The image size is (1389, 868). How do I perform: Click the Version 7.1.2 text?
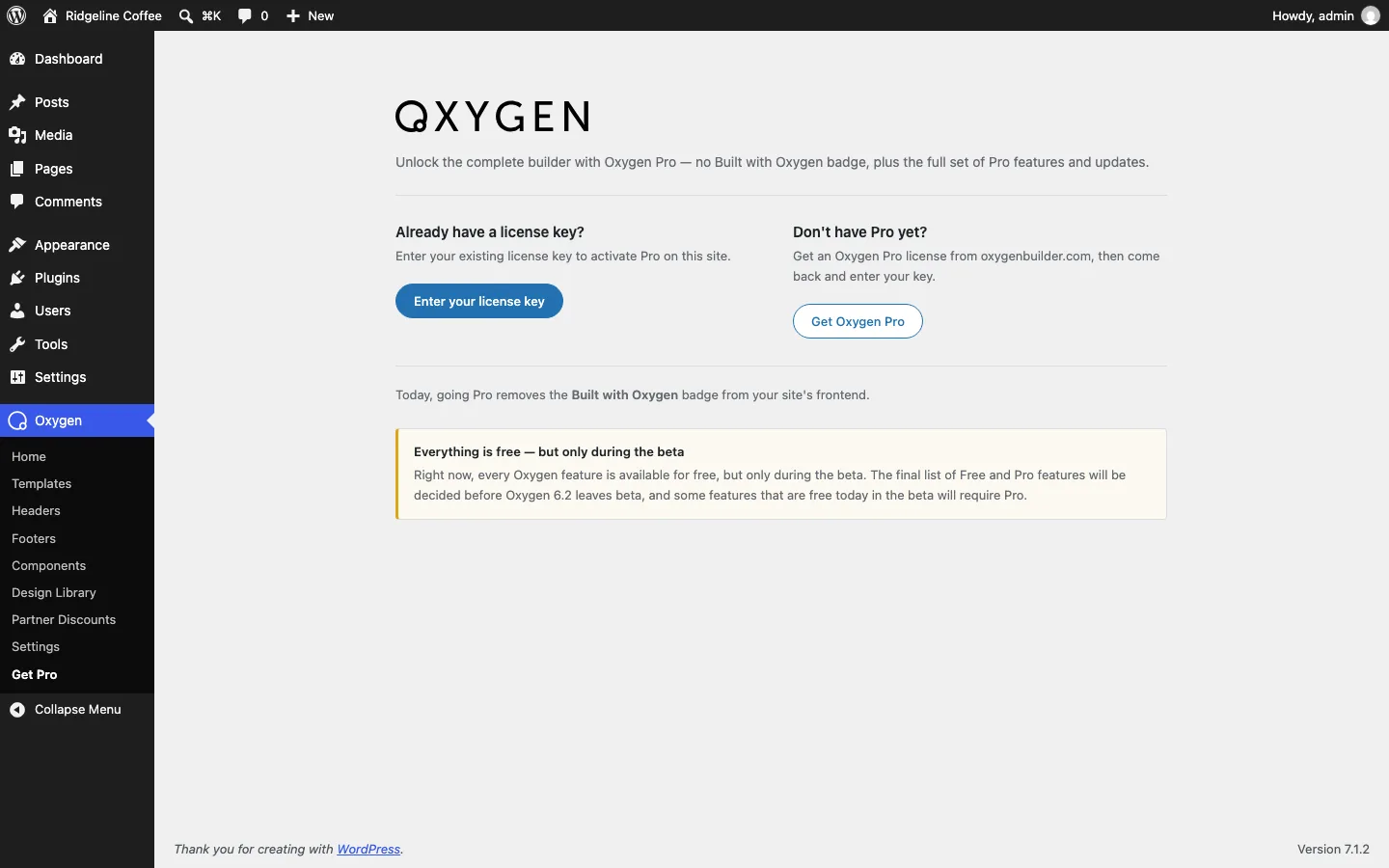(x=1333, y=850)
